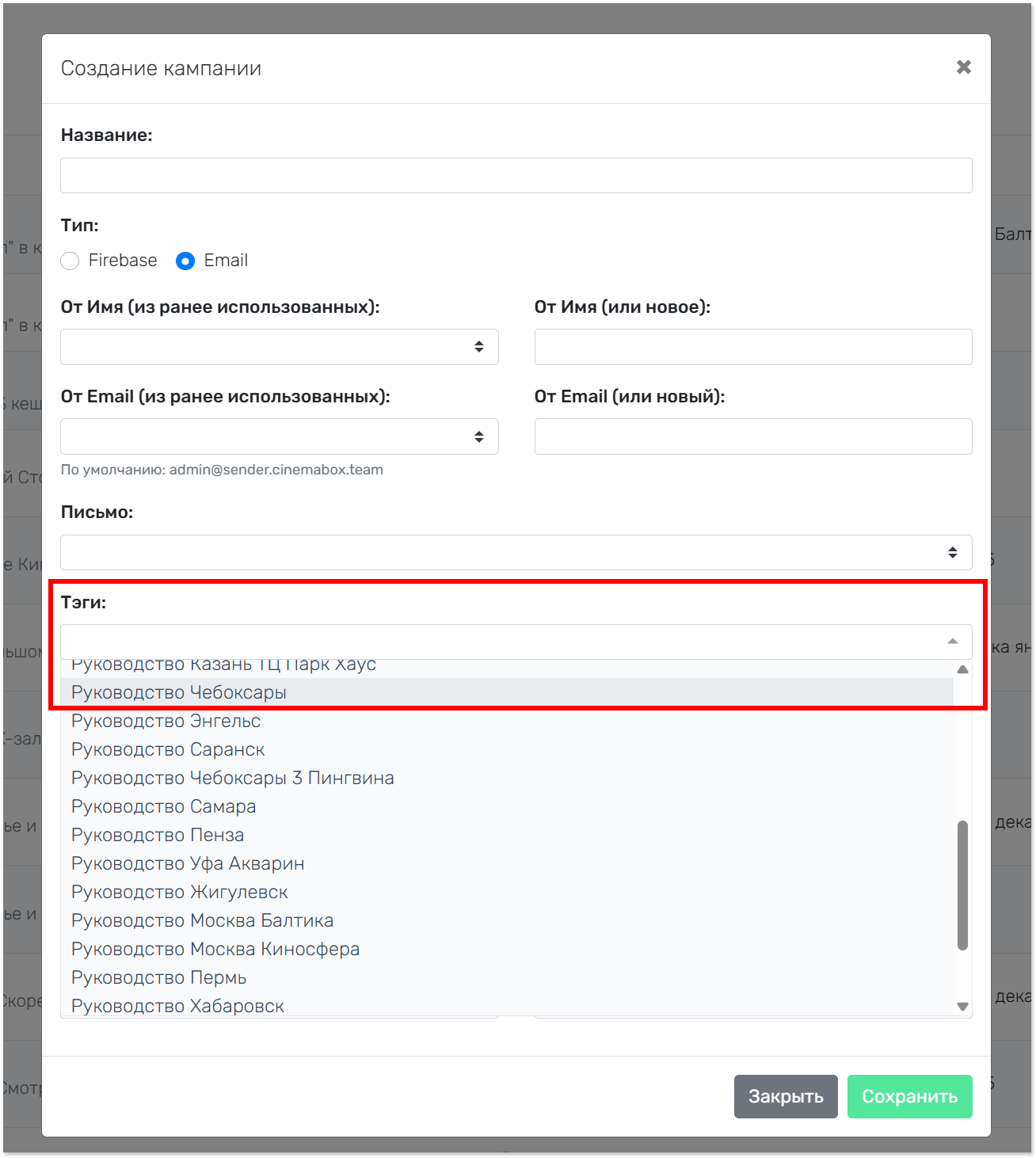Screen dimensions: 1036x1158
Task: Choose the Руководство Энгельс tag
Action: (x=166, y=721)
